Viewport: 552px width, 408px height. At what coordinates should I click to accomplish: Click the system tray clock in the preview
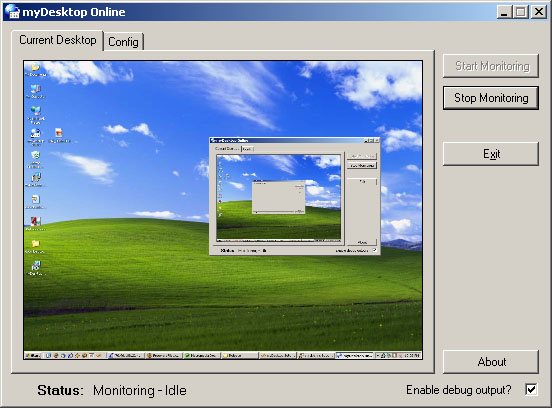(413, 356)
